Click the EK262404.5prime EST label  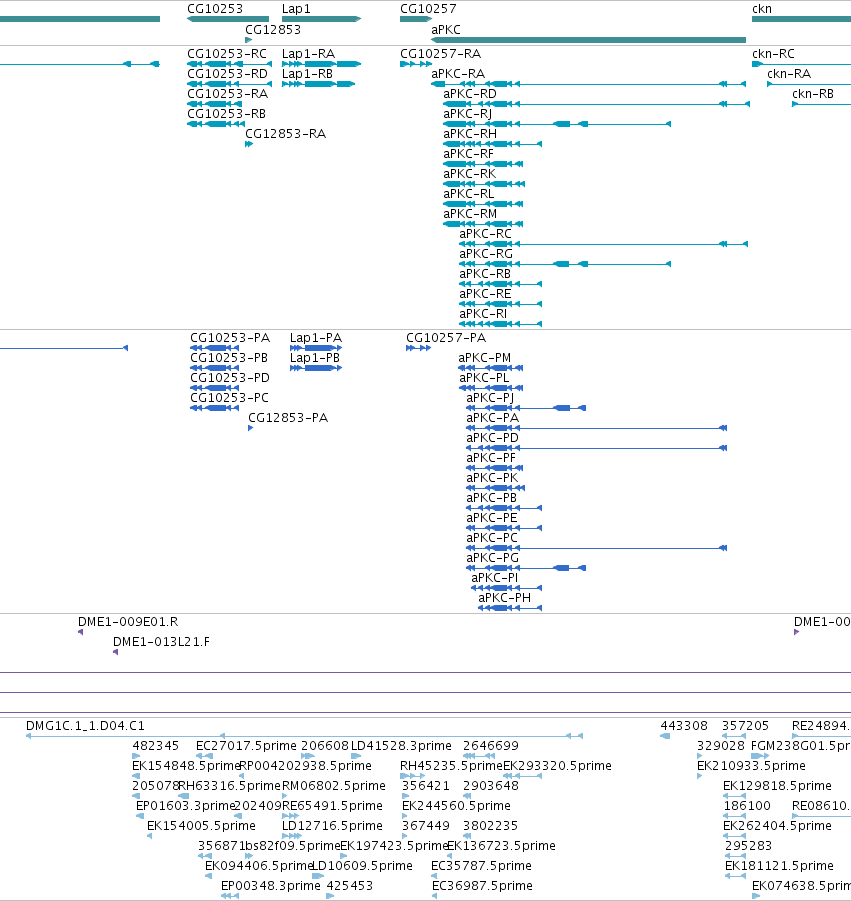click(x=777, y=826)
